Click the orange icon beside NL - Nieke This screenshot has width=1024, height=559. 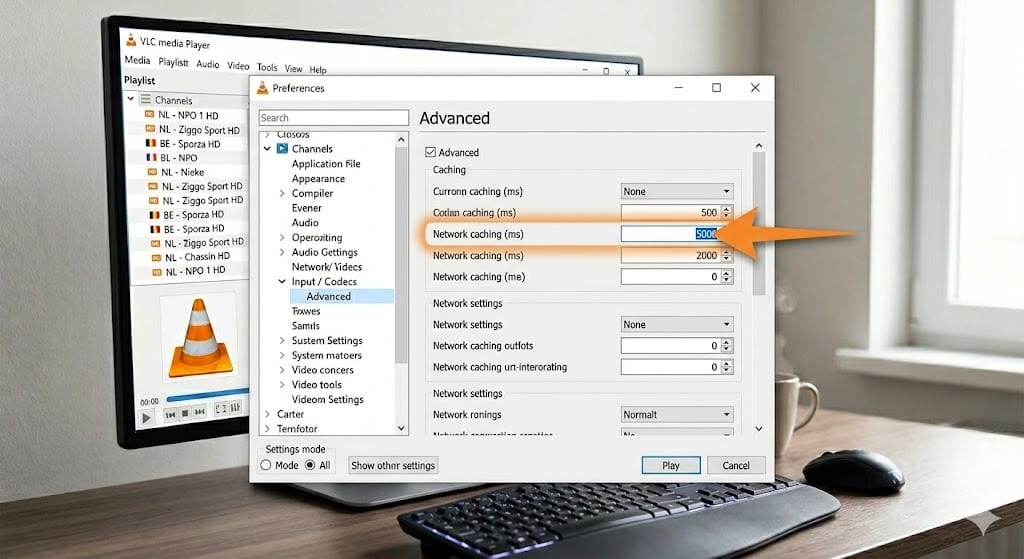pos(152,172)
